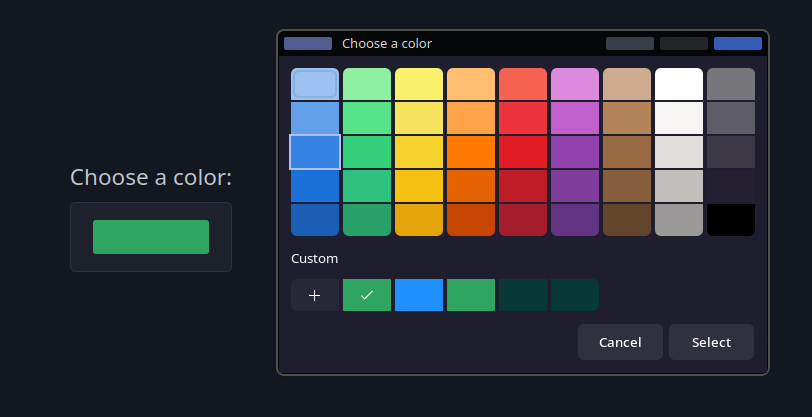Pick the bright blue custom color swatch
Screen dimensions: 812x417
pyautogui.click(x=419, y=295)
